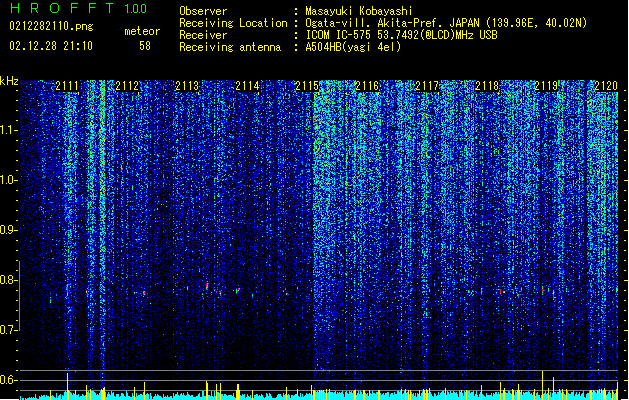Click the 2111 time marker
The width and height of the screenshot is (629, 400).
click(x=67, y=86)
